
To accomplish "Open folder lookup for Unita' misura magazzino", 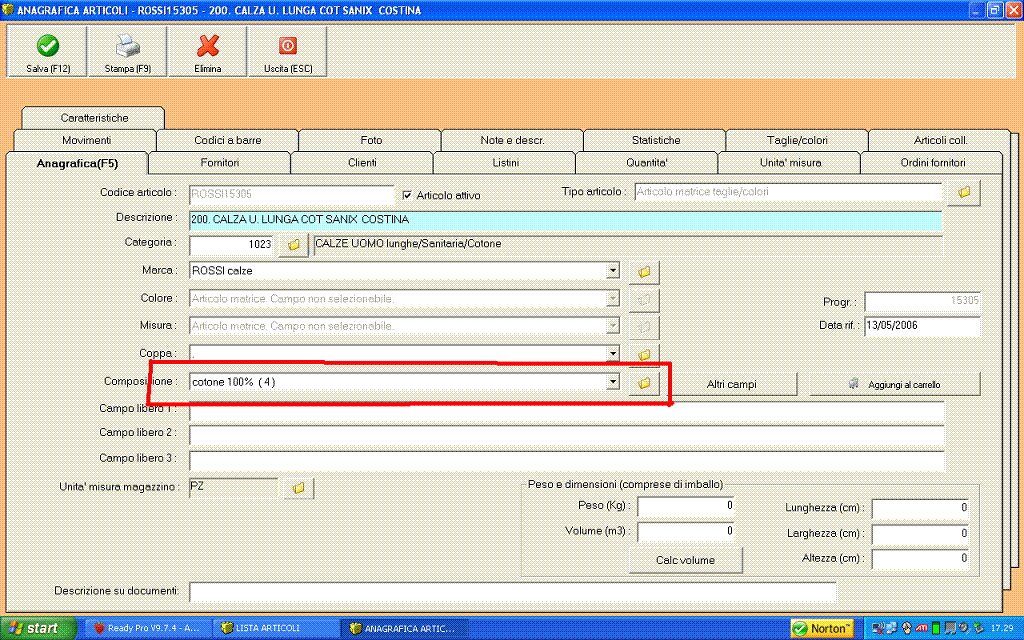I will pos(298,488).
